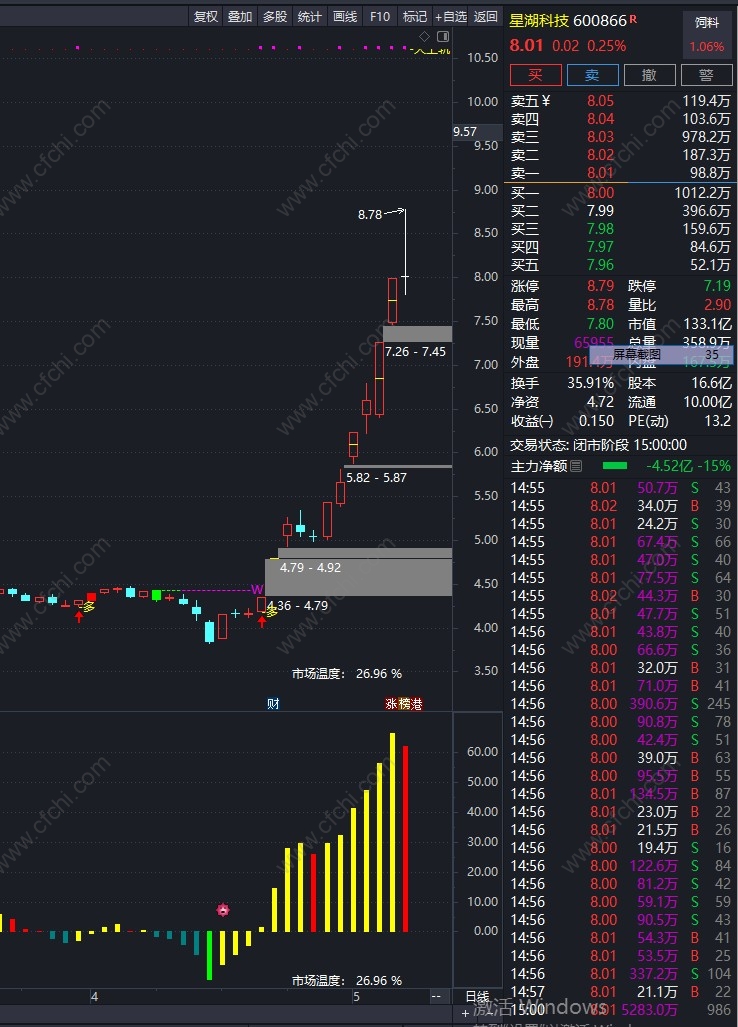Click the plus button at bottom bar

click(x=466, y=1013)
